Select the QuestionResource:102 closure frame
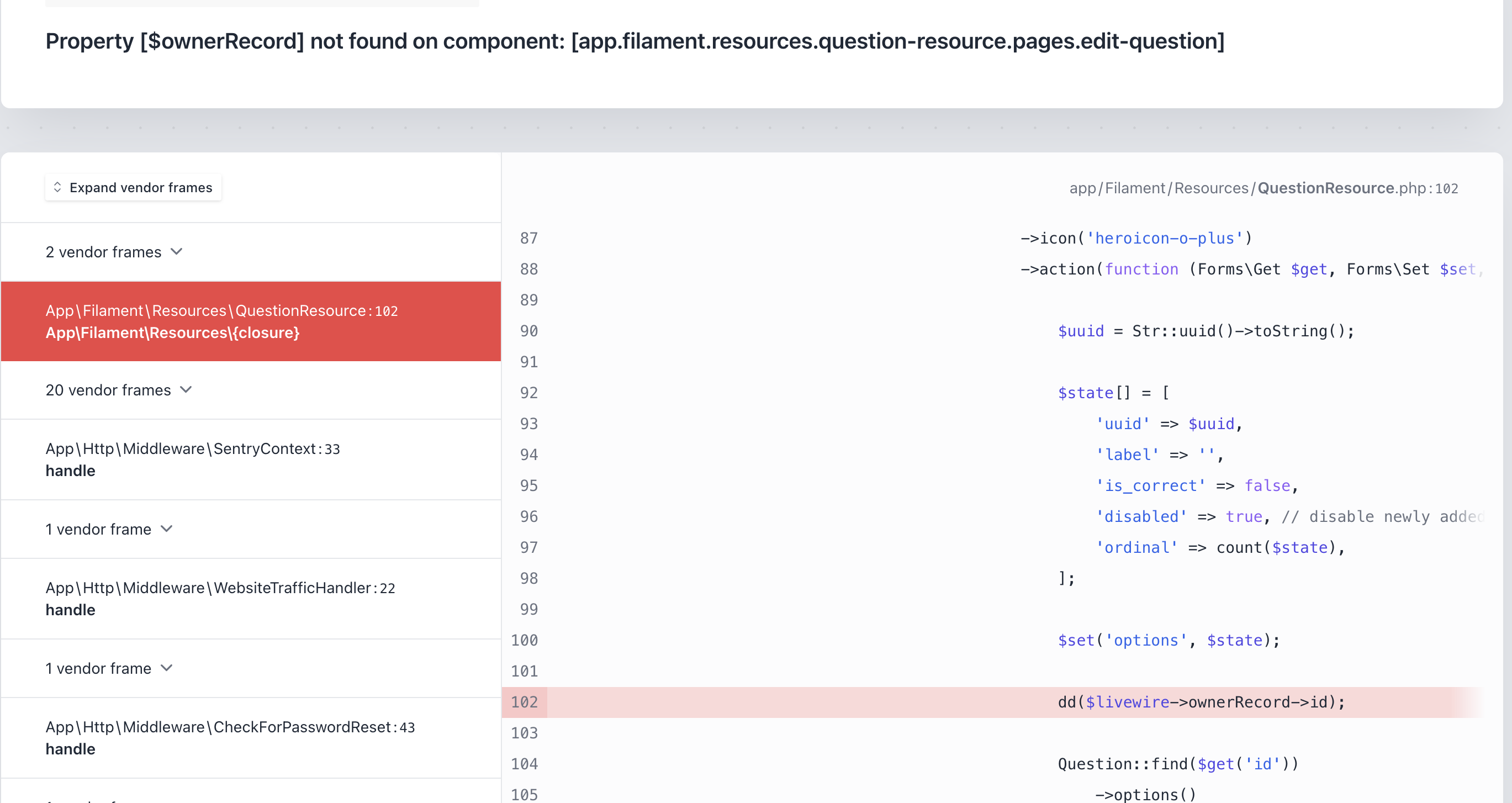1512x803 pixels. 251,321
